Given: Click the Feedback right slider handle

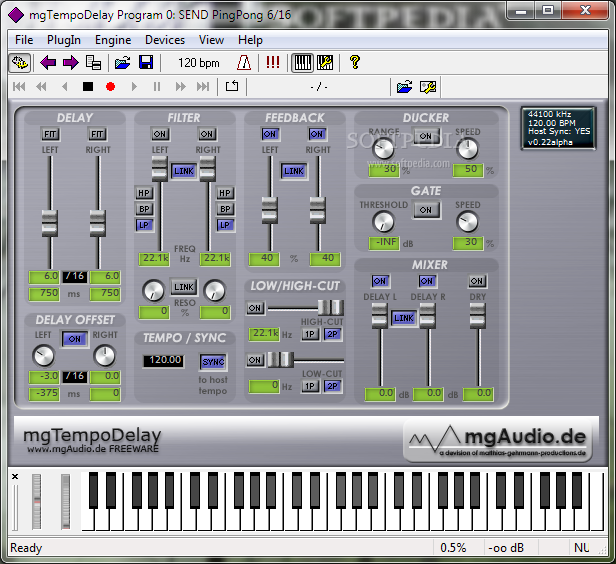Looking at the screenshot, I should click(317, 211).
